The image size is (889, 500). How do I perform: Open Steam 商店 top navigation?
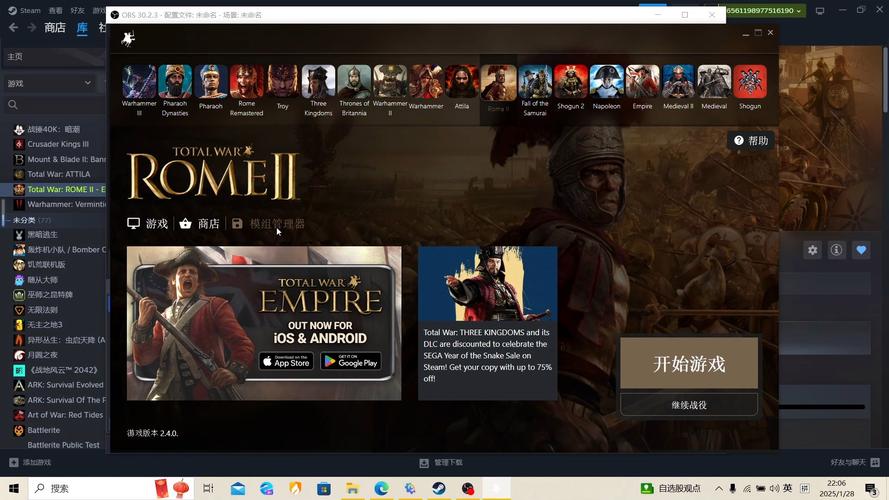[55, 28]
